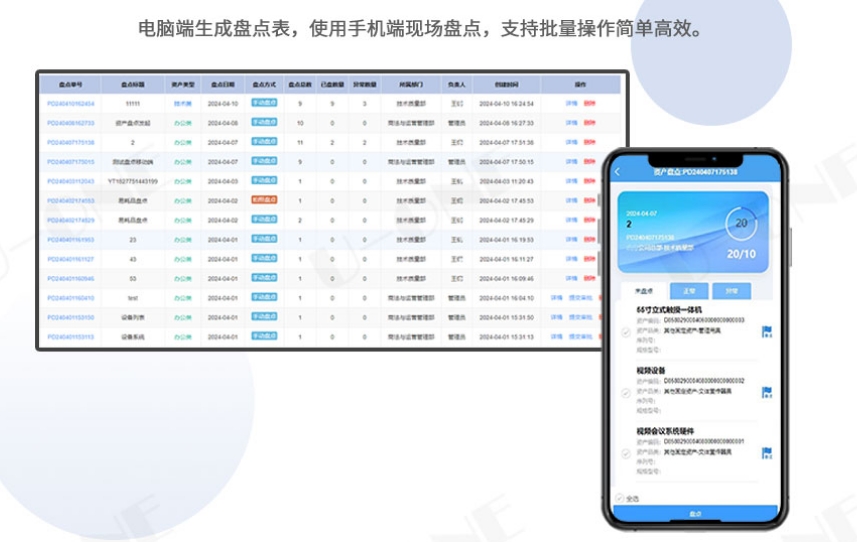
Task: Tap the back arrow in the phone header
Action: point(618,172)
